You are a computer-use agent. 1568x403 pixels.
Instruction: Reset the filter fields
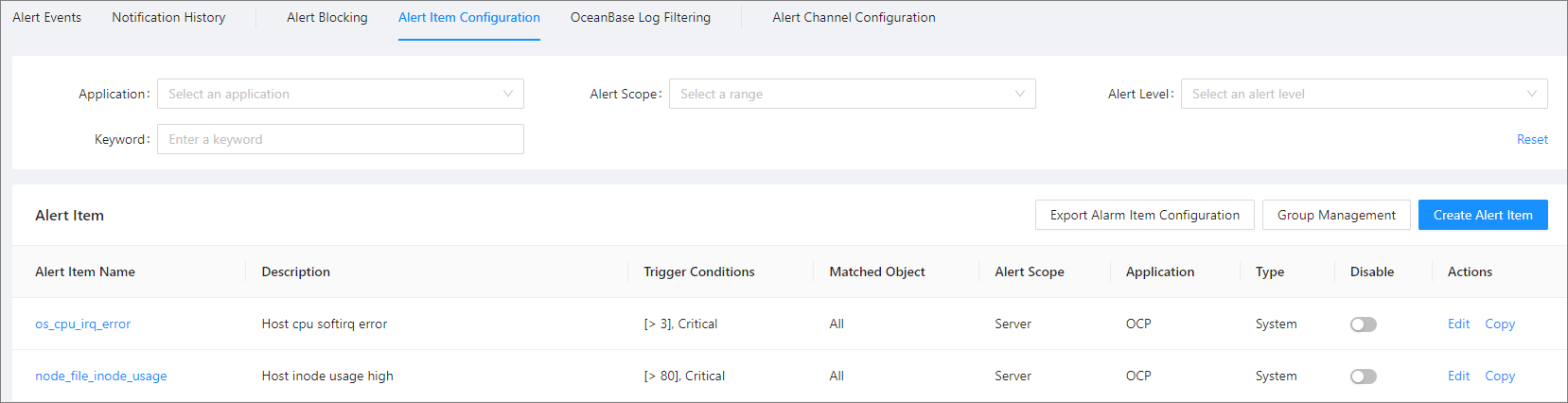1532,139
